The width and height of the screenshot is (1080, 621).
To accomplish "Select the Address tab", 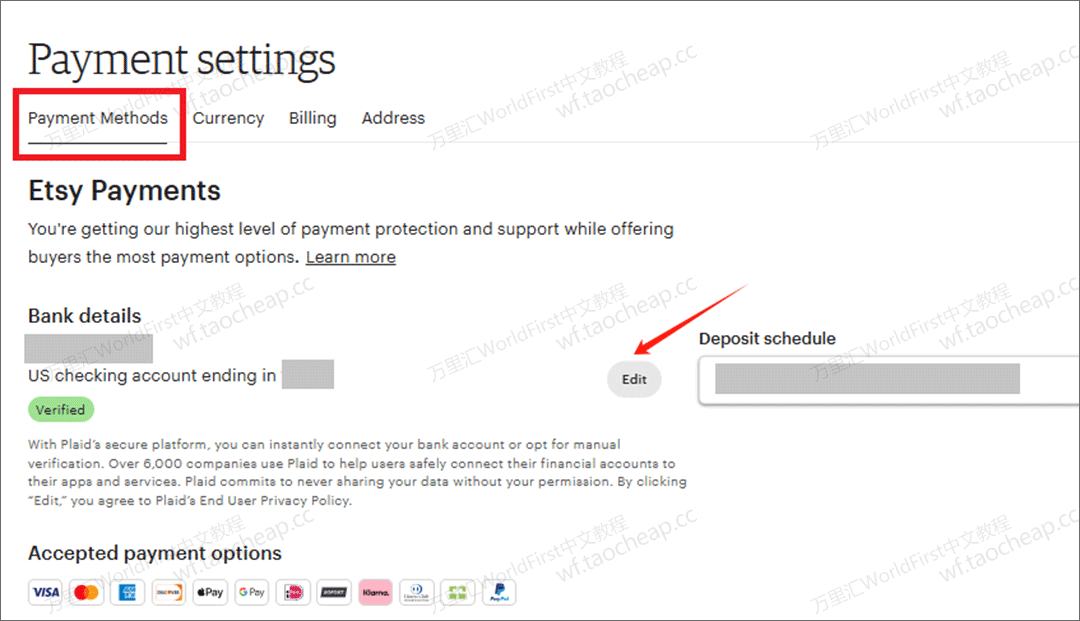I will click(x=393, y=118).
